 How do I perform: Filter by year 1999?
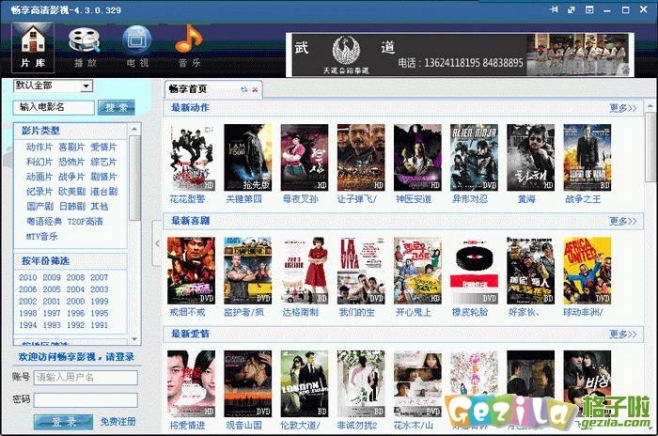(99, 301)
